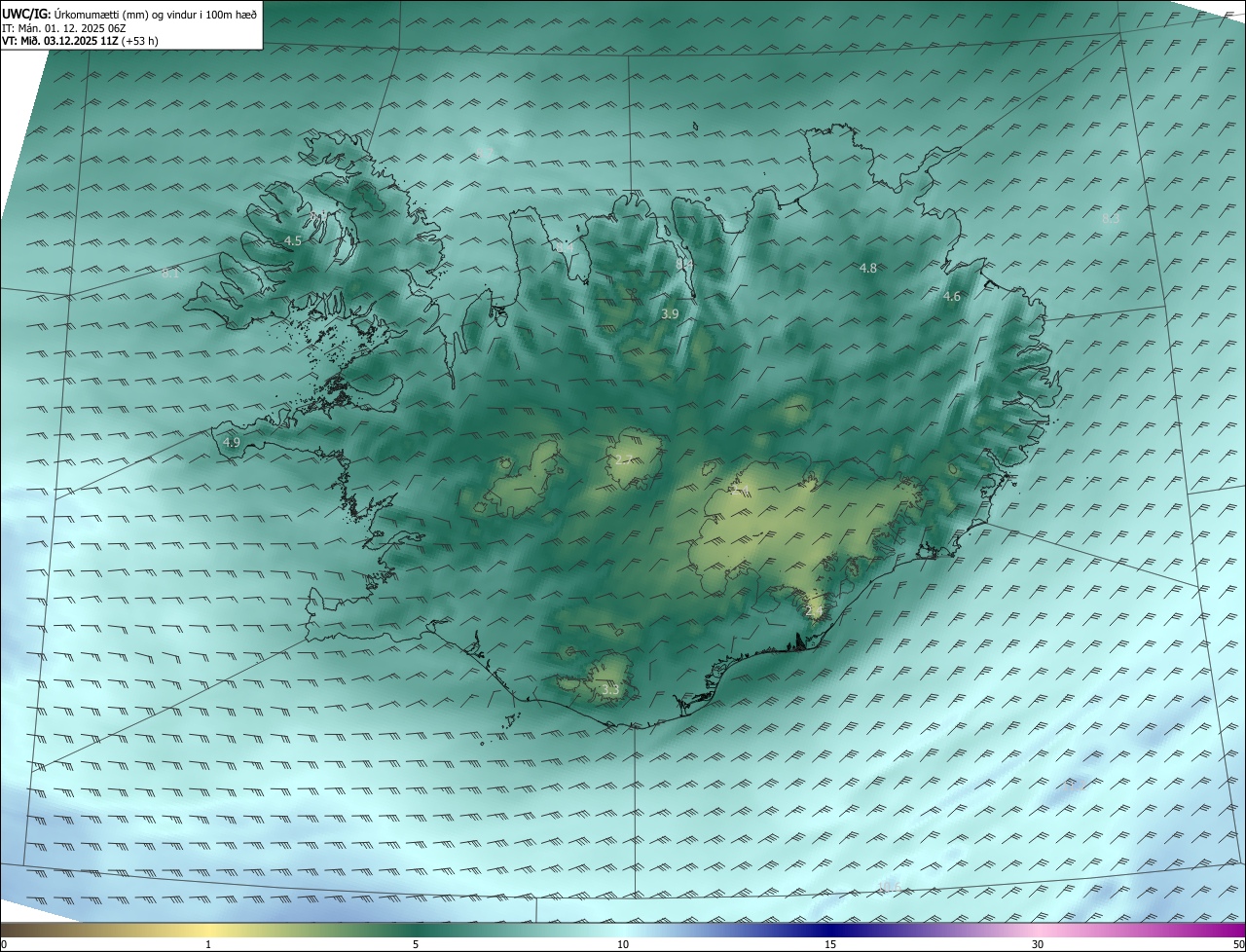This screenshot has width=1246, height=952.
Task: Click the colorbar tick label 30
Action: pyautogui.click(x=1038, y=944)
